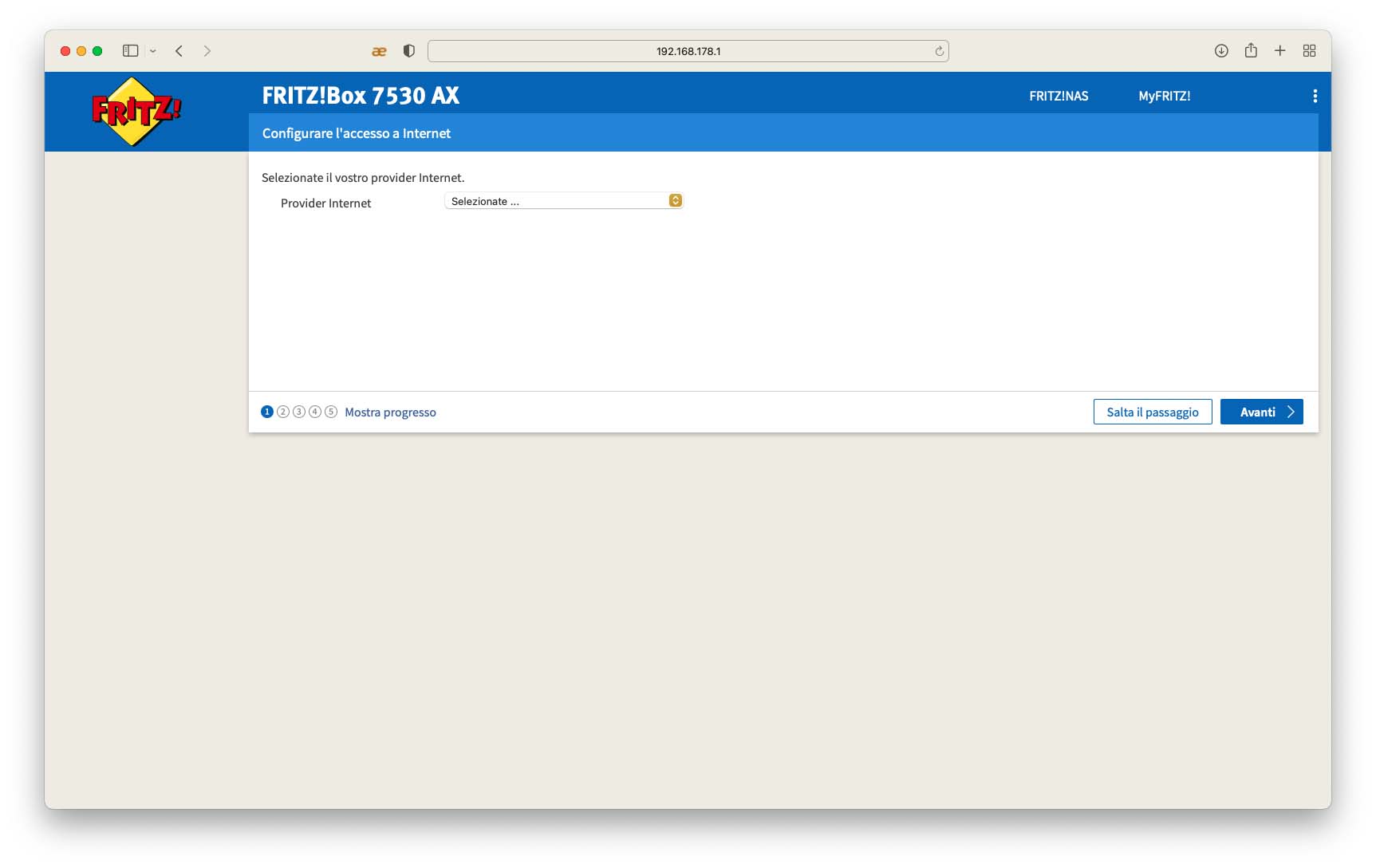Select wizard step 3 indicator

pyautogui.click(x=299, y=412)
